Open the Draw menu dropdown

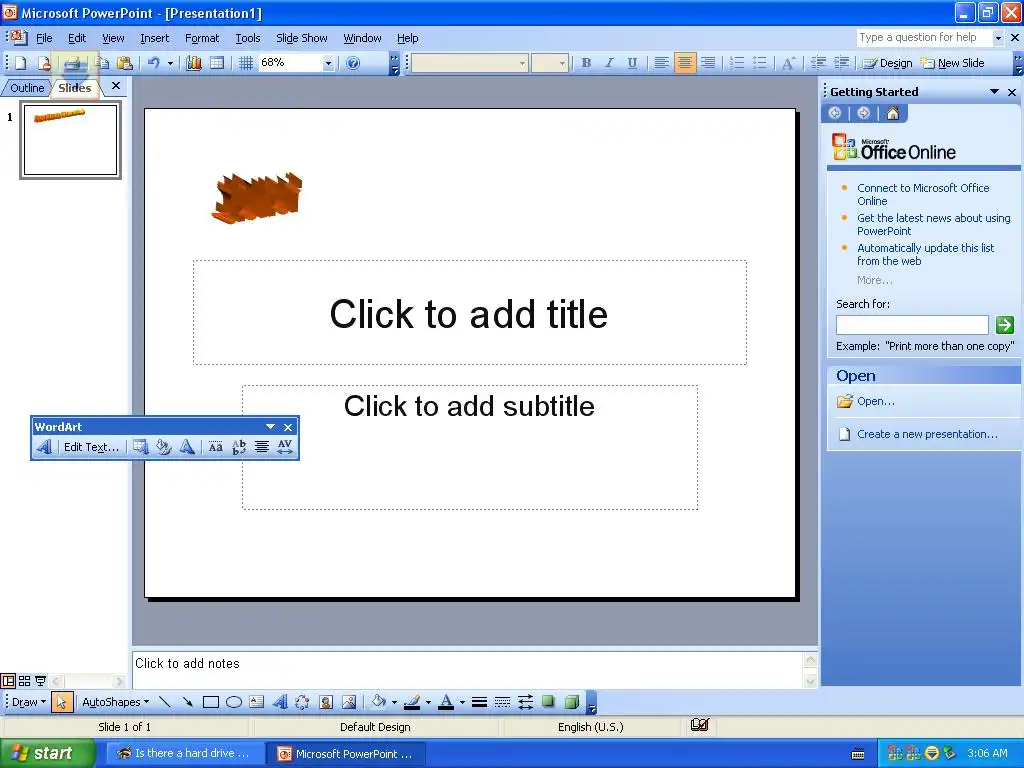[29, 702]
